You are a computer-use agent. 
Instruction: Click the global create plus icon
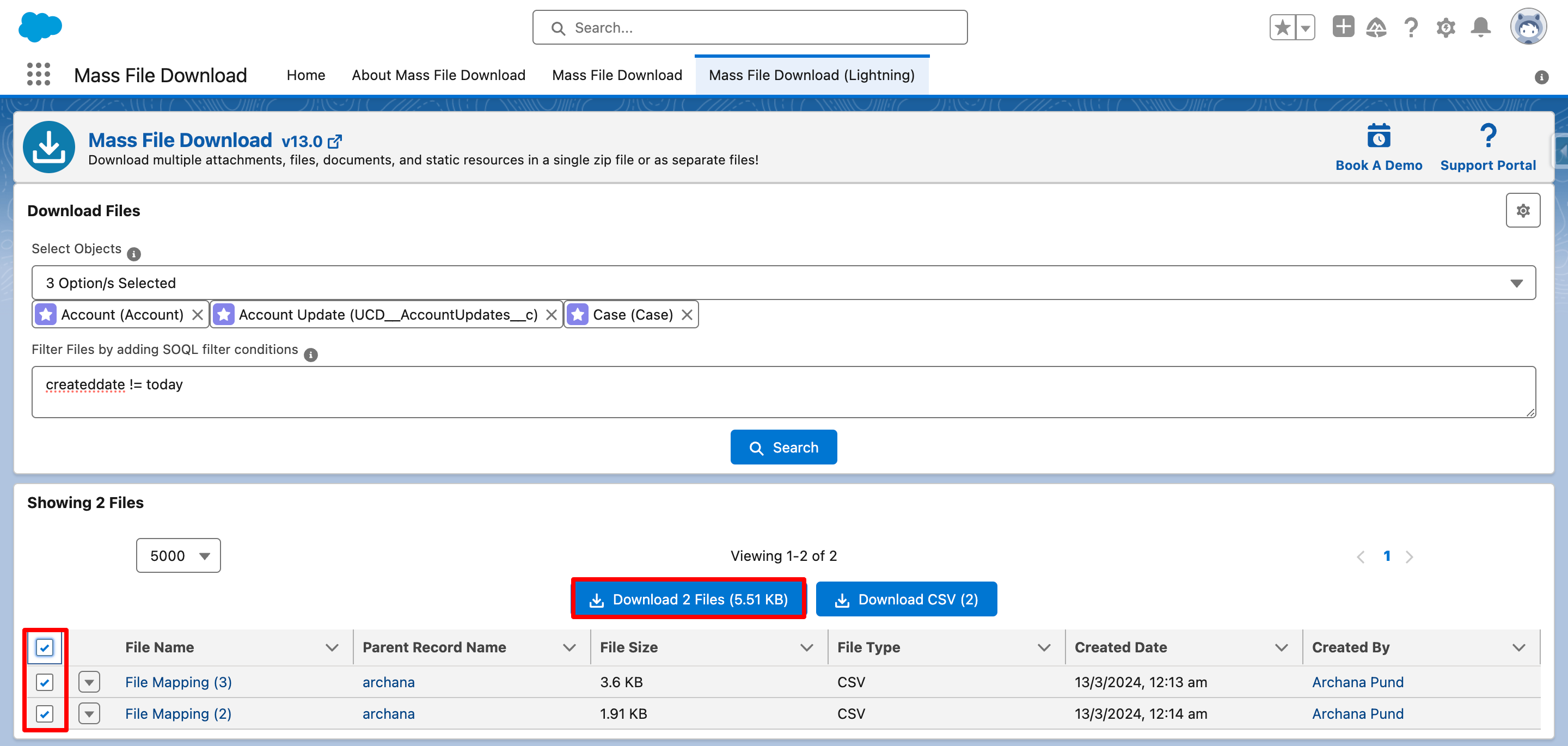[x=1343, y=27]
